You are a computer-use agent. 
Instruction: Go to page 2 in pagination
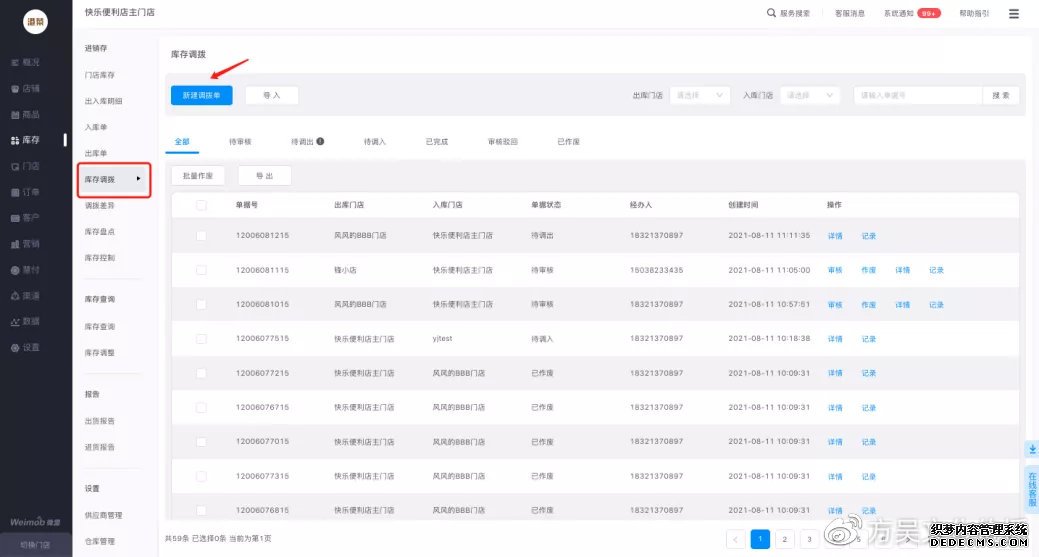tap(785, 539)
